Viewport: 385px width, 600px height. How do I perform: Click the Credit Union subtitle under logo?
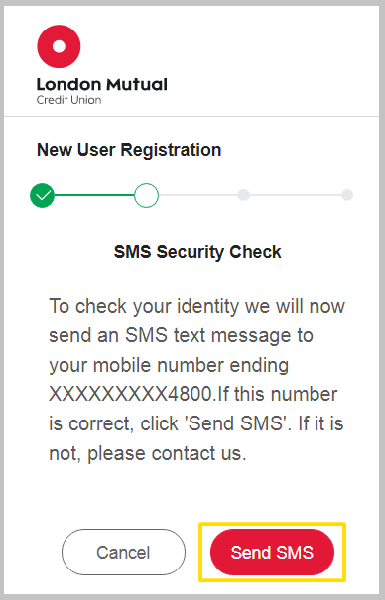[x=69, y=100]
